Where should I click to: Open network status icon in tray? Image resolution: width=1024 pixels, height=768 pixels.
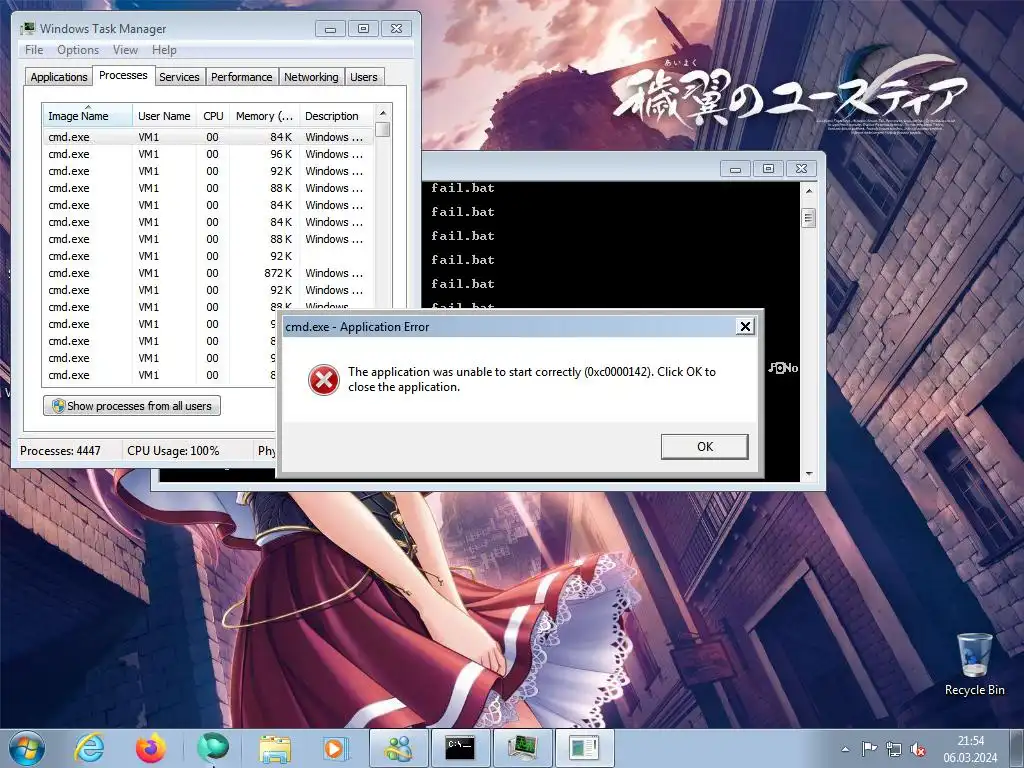point(893,750)
